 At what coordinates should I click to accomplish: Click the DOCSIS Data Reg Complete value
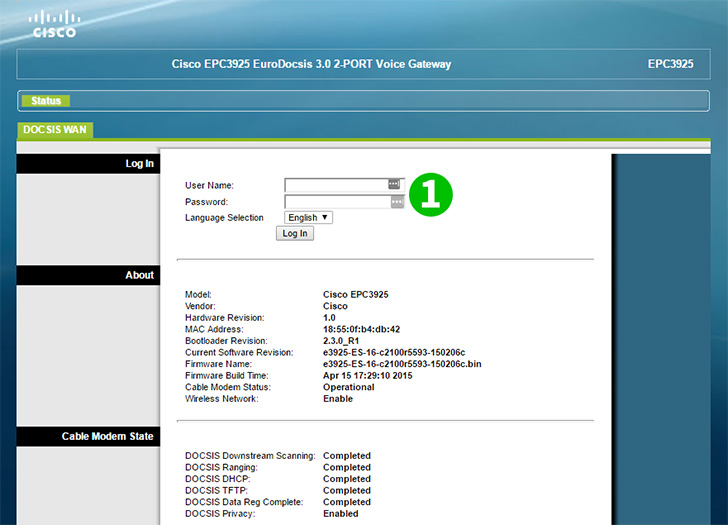[x=347, y=502]
